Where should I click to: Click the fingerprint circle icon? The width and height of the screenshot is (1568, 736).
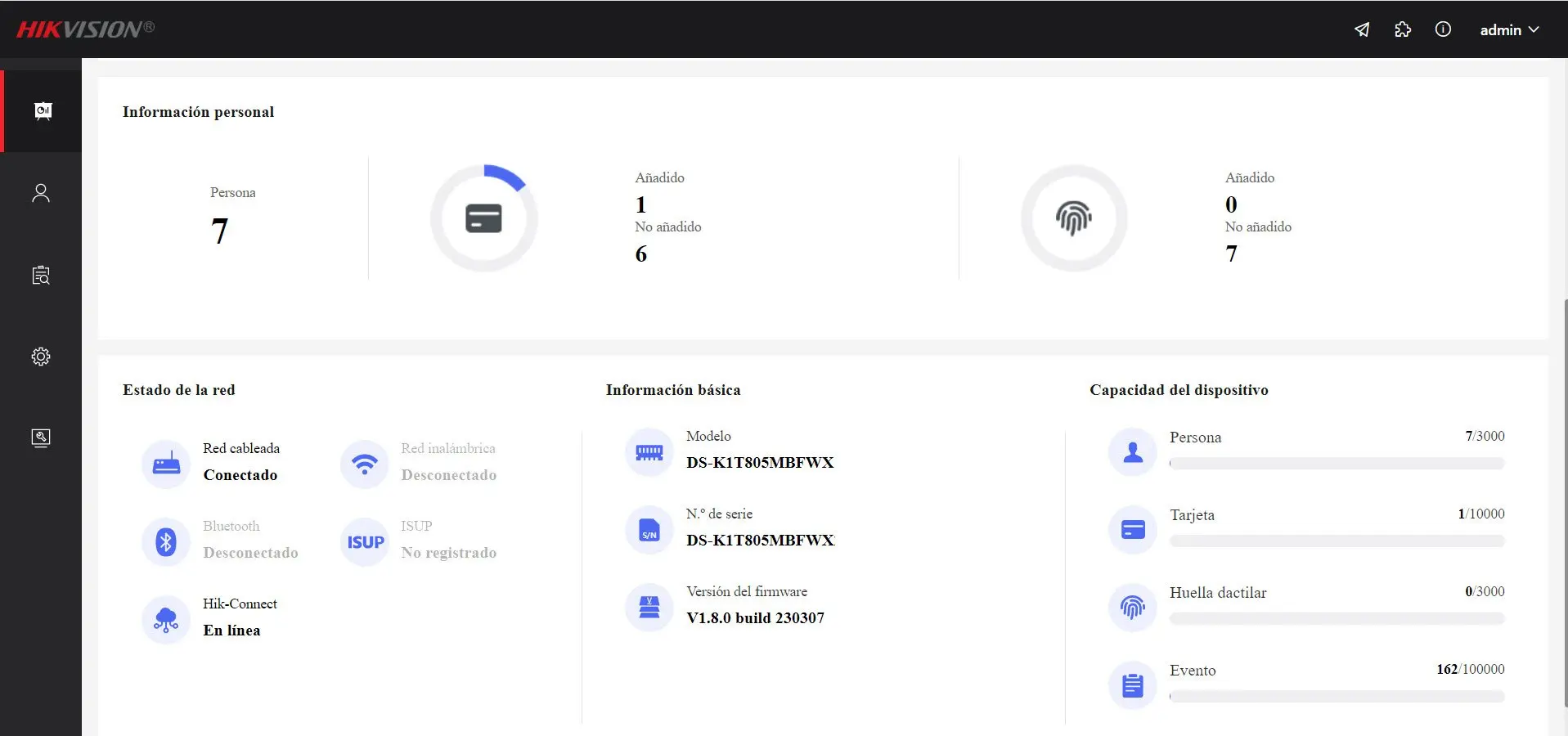coord(1073,218)
